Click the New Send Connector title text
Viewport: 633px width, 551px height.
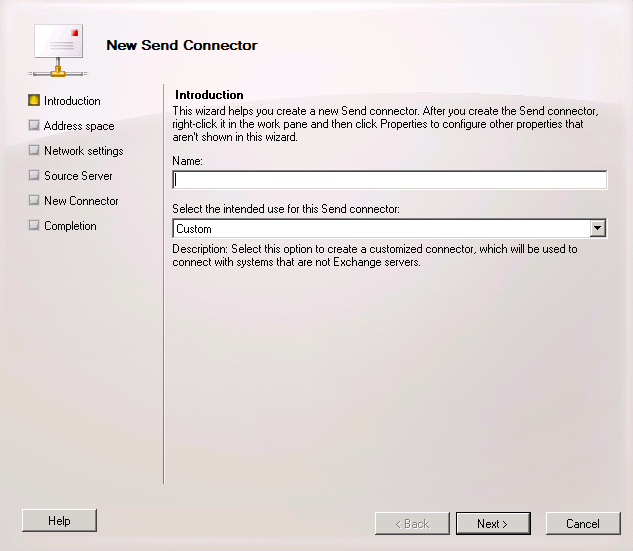(x=182, y=45)
